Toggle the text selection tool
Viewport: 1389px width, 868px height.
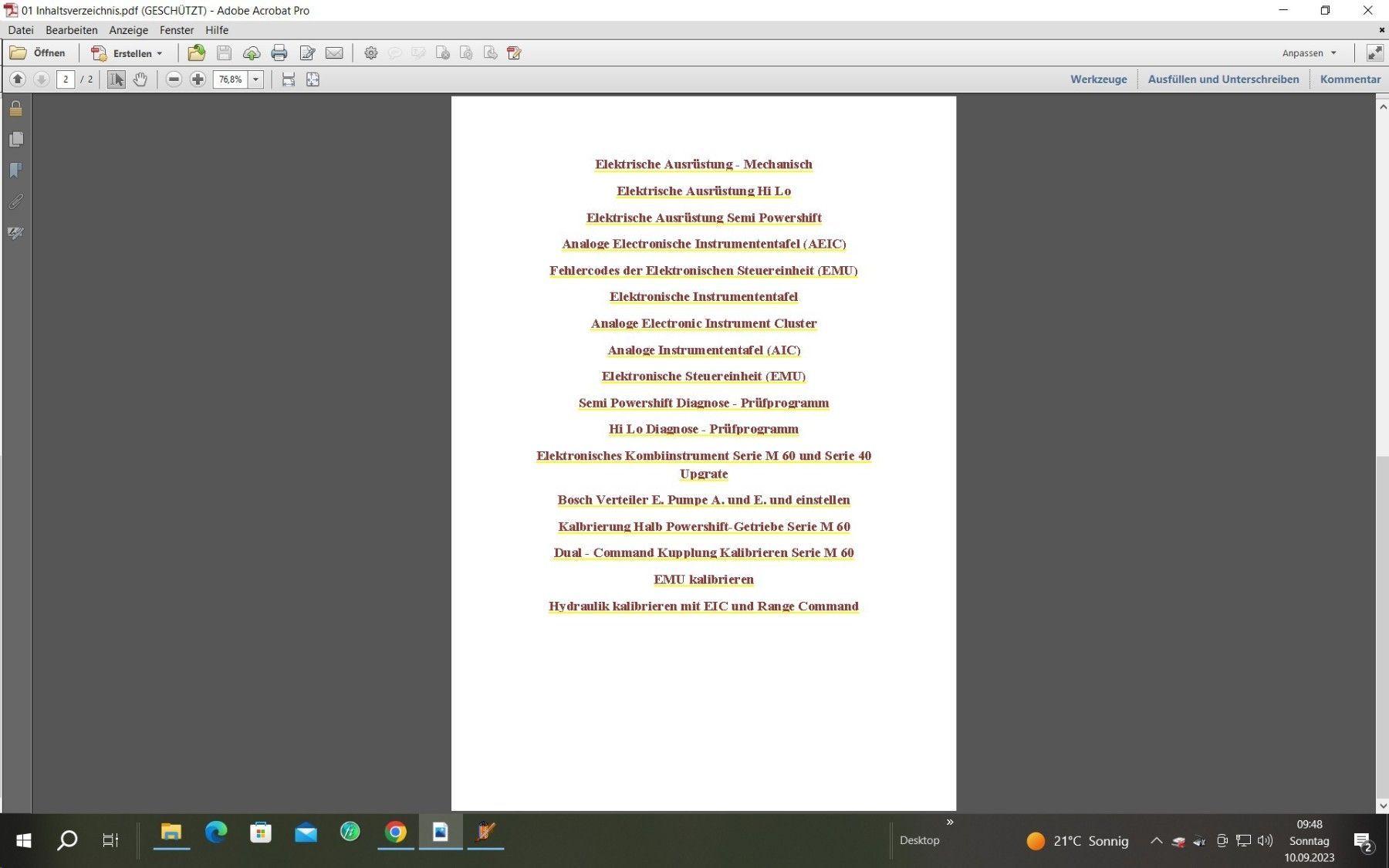click(x=116, y=79)
